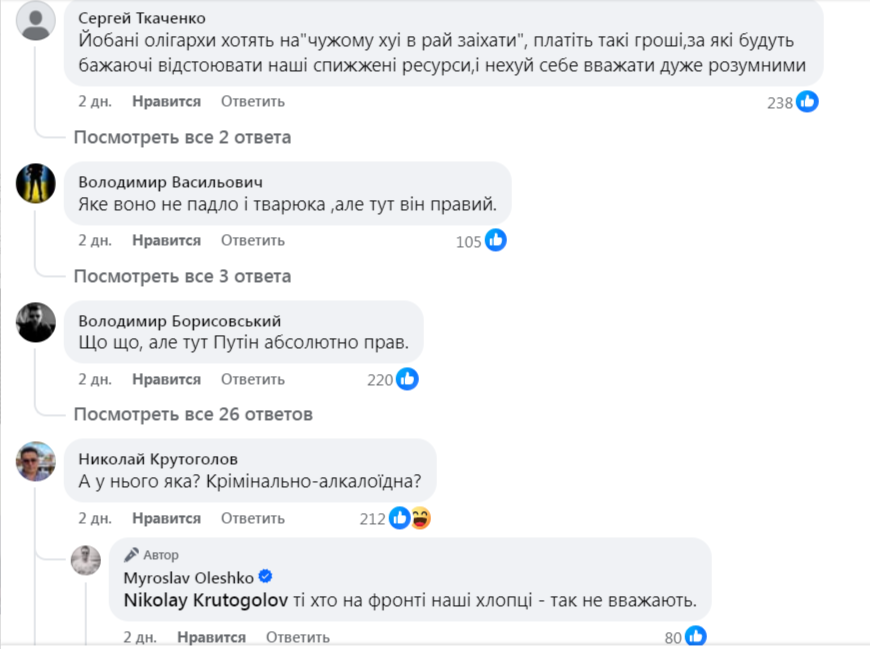Expand all 3 replies under Володимир Васильович

[182, 276]
